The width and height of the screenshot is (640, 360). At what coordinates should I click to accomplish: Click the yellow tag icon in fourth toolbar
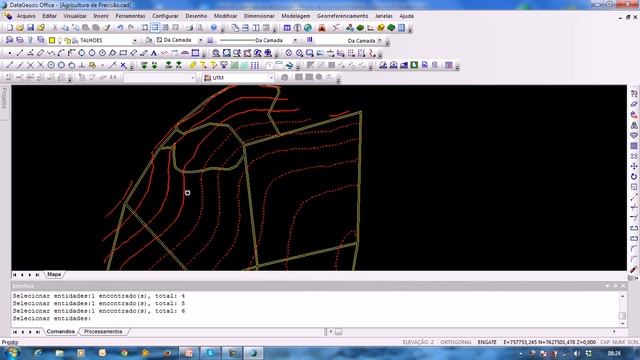click(193, 65)
